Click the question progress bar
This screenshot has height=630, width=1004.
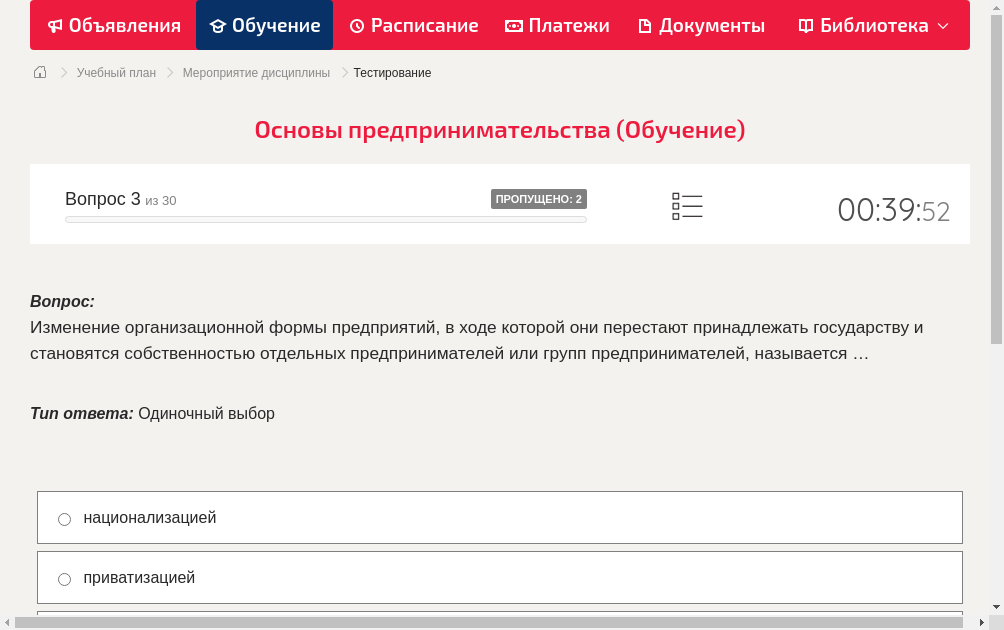(325, 219)
